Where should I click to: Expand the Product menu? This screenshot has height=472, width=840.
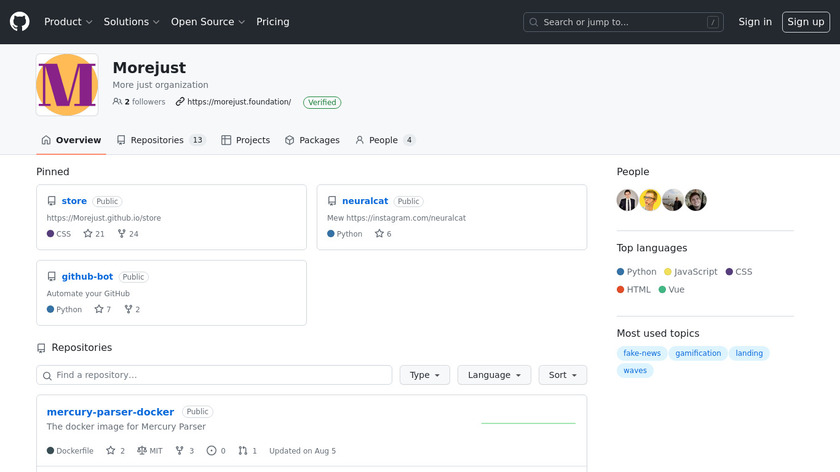coord(68,22)
